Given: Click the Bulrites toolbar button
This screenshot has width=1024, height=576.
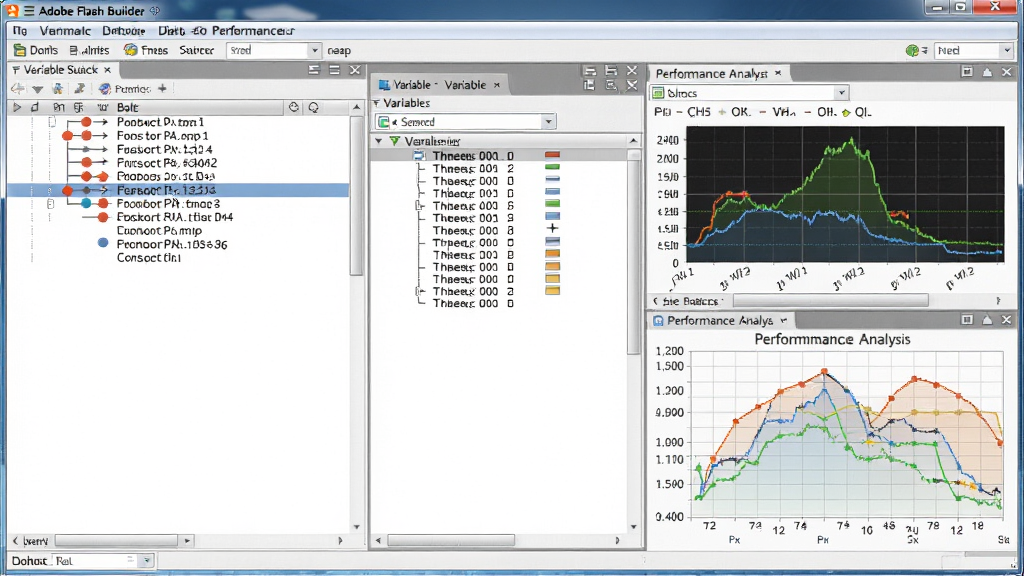Looking at the screenshot, I should coord(89,50).
